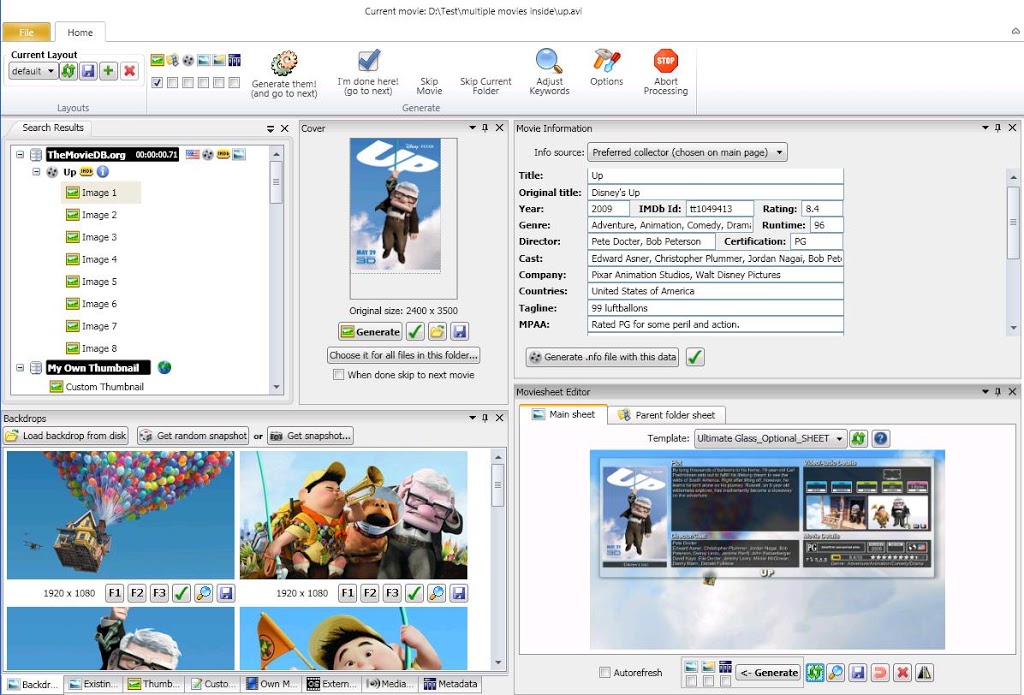Collapse TheMovieDB.org tree node
The width and height of the screenshot is (1024, 695).
[x=20, y=155]
